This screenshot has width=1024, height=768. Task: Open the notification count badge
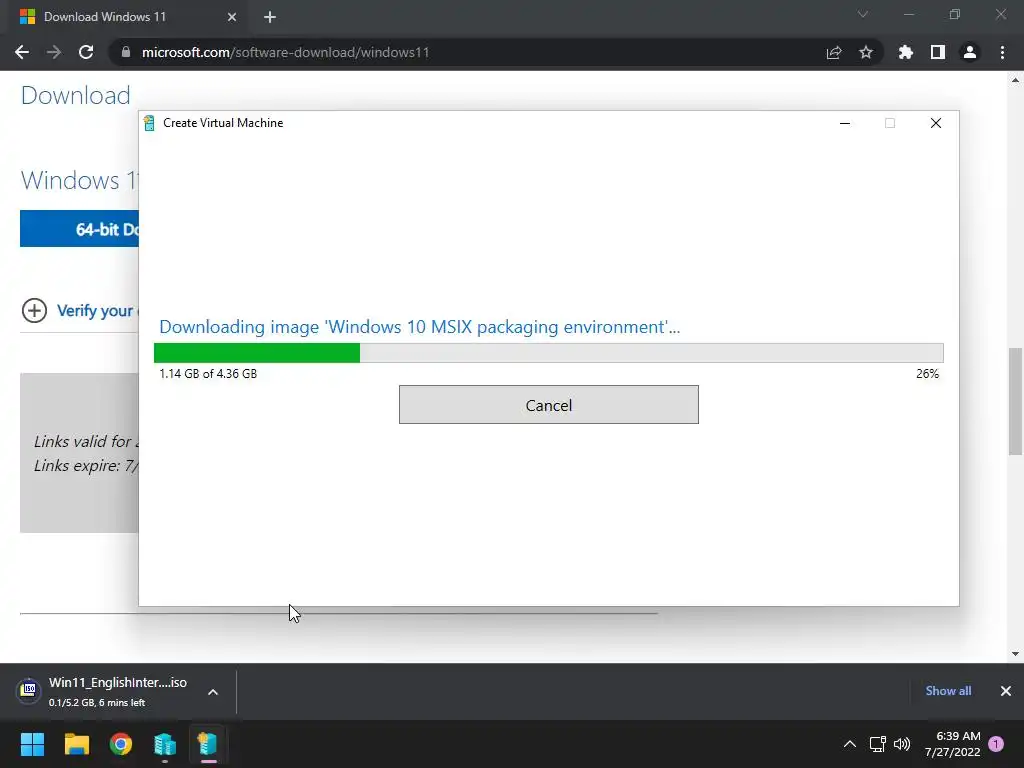(x=996, y=744)
